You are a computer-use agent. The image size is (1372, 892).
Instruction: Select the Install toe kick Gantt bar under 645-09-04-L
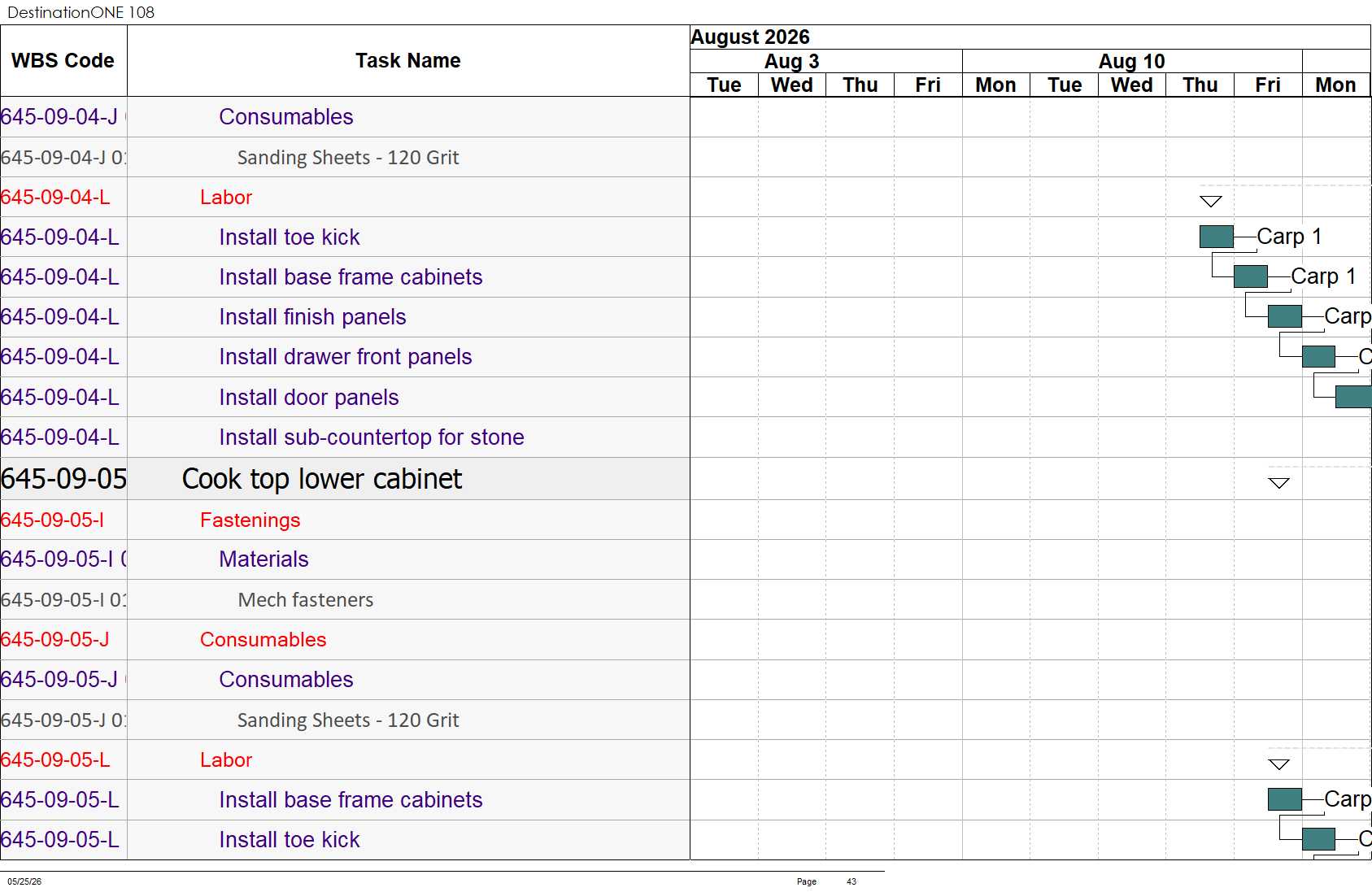click(x=1217, y=237)
